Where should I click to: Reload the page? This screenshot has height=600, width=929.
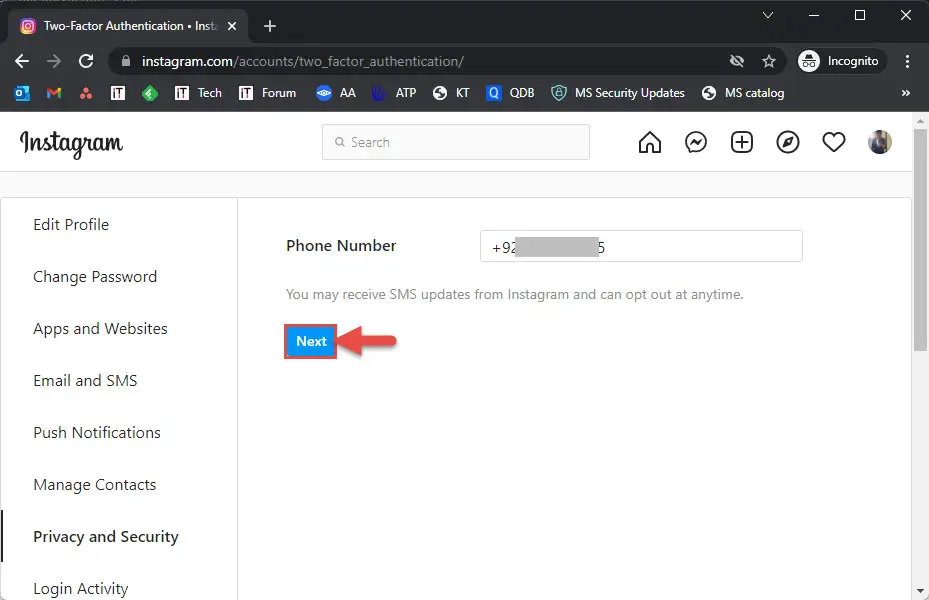pyautogui.click(x=87, y=61)
